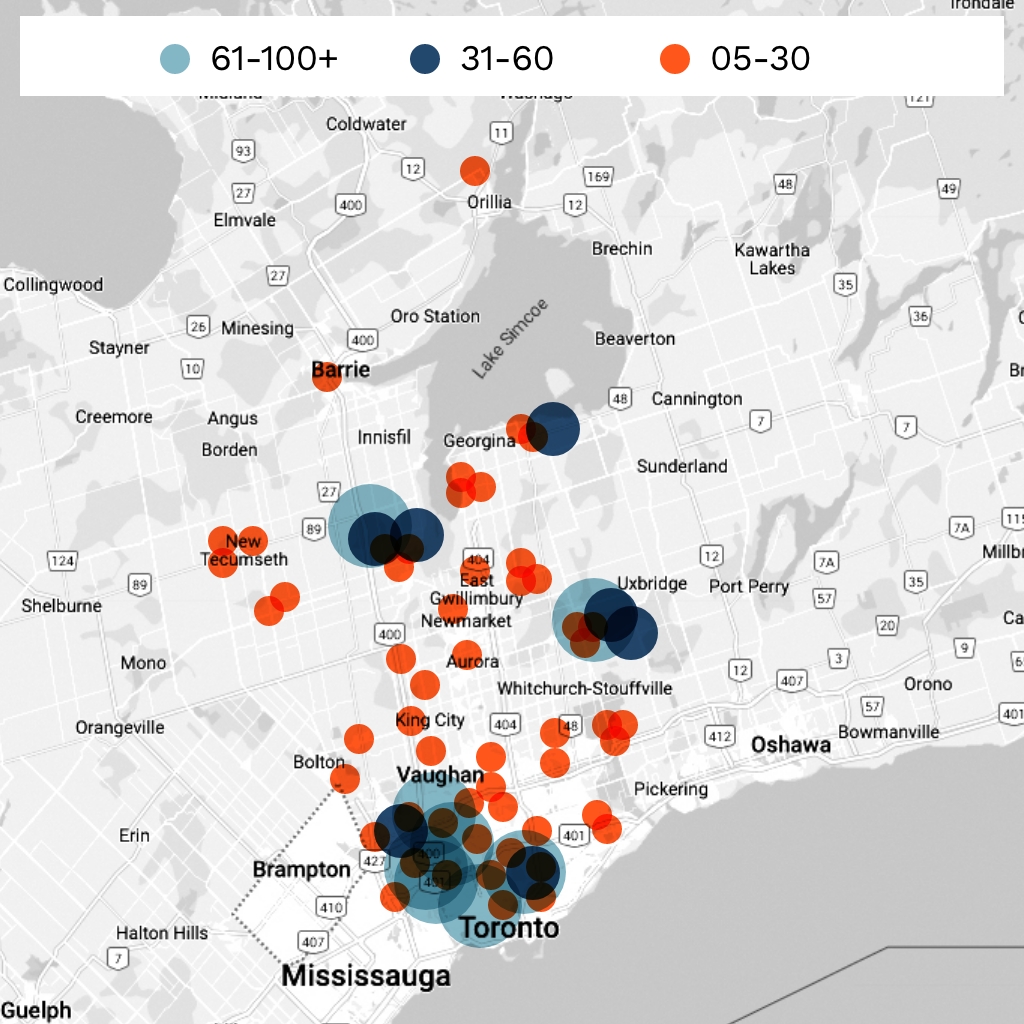Click the orange 05-30 legend swatch
The height and width of the screenshot is (1024, 1024).
(676, 59)
